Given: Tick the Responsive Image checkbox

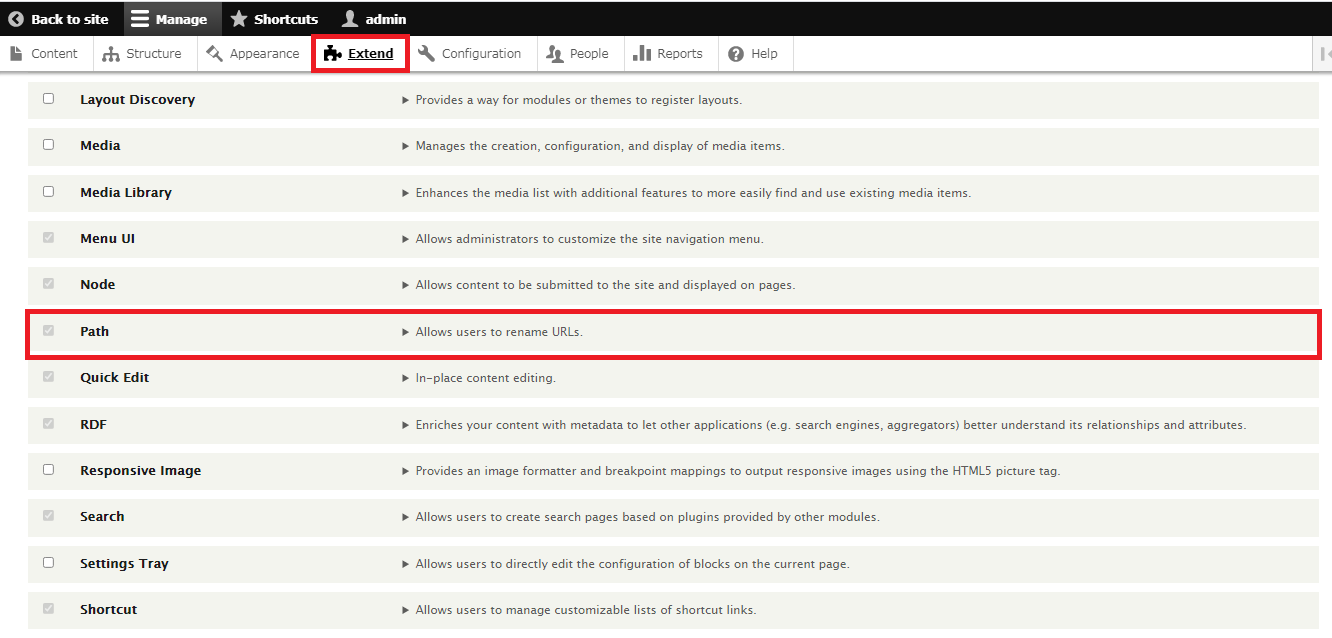Looking at the screenshot, I should 48,469.
